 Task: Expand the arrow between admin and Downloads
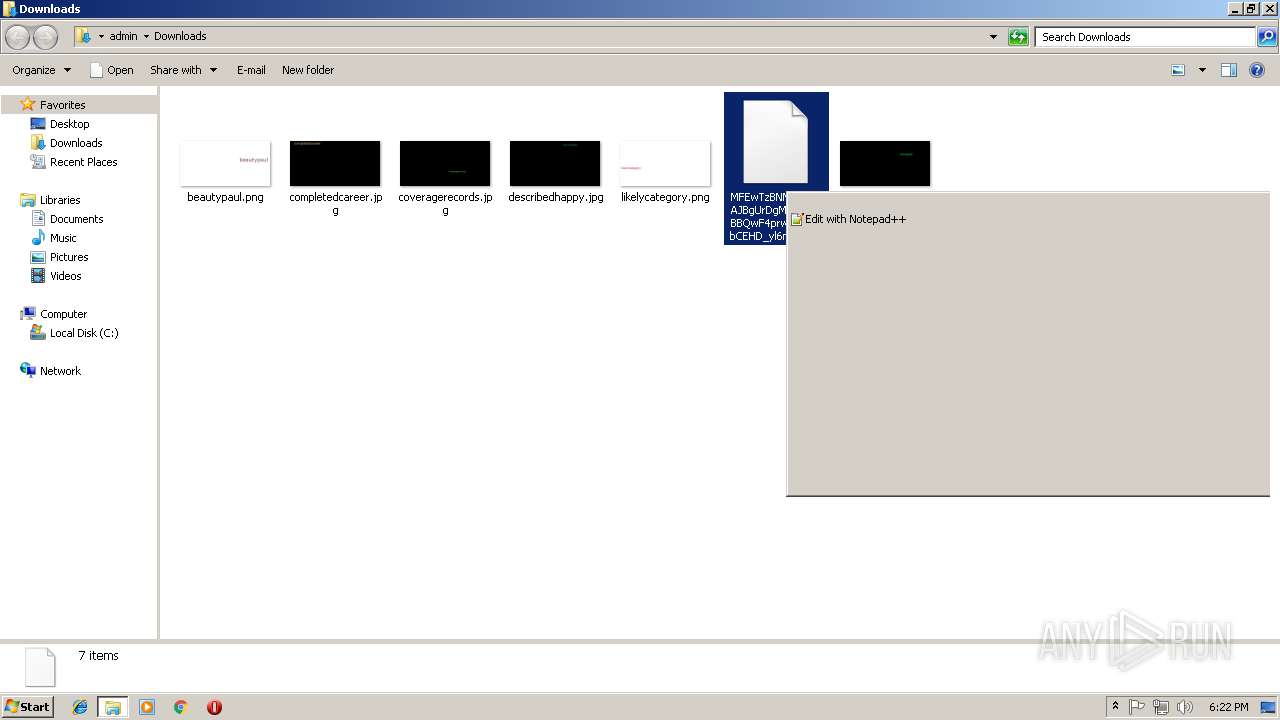[146, 36]
